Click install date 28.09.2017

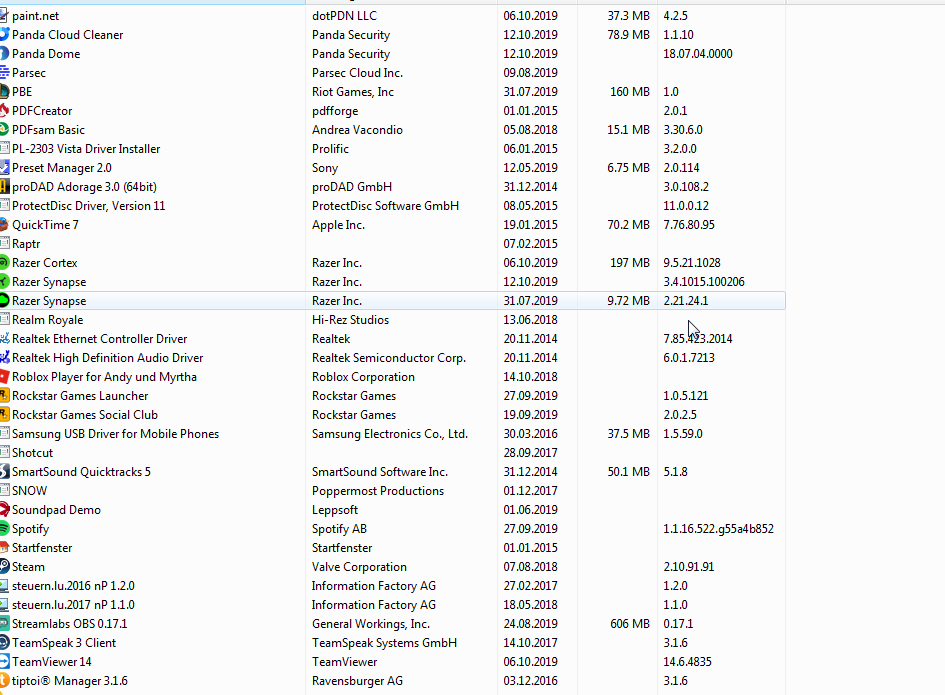pos(530,452)
